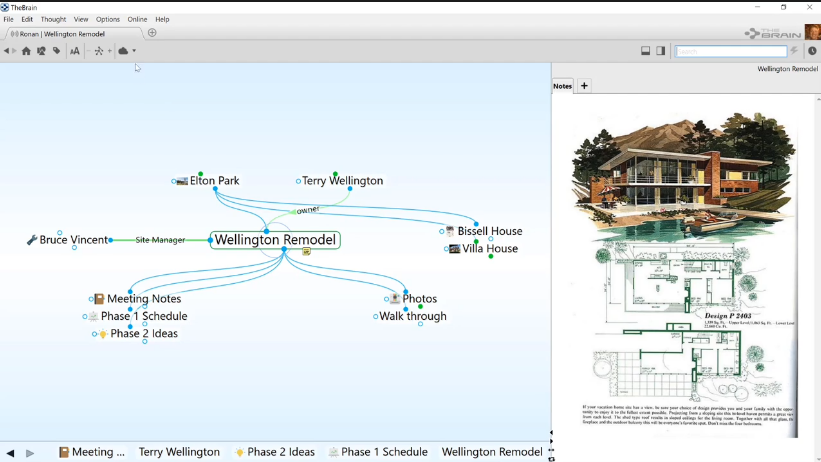Select Phase 2 Ideas in past thought list

tap(275, 452)
